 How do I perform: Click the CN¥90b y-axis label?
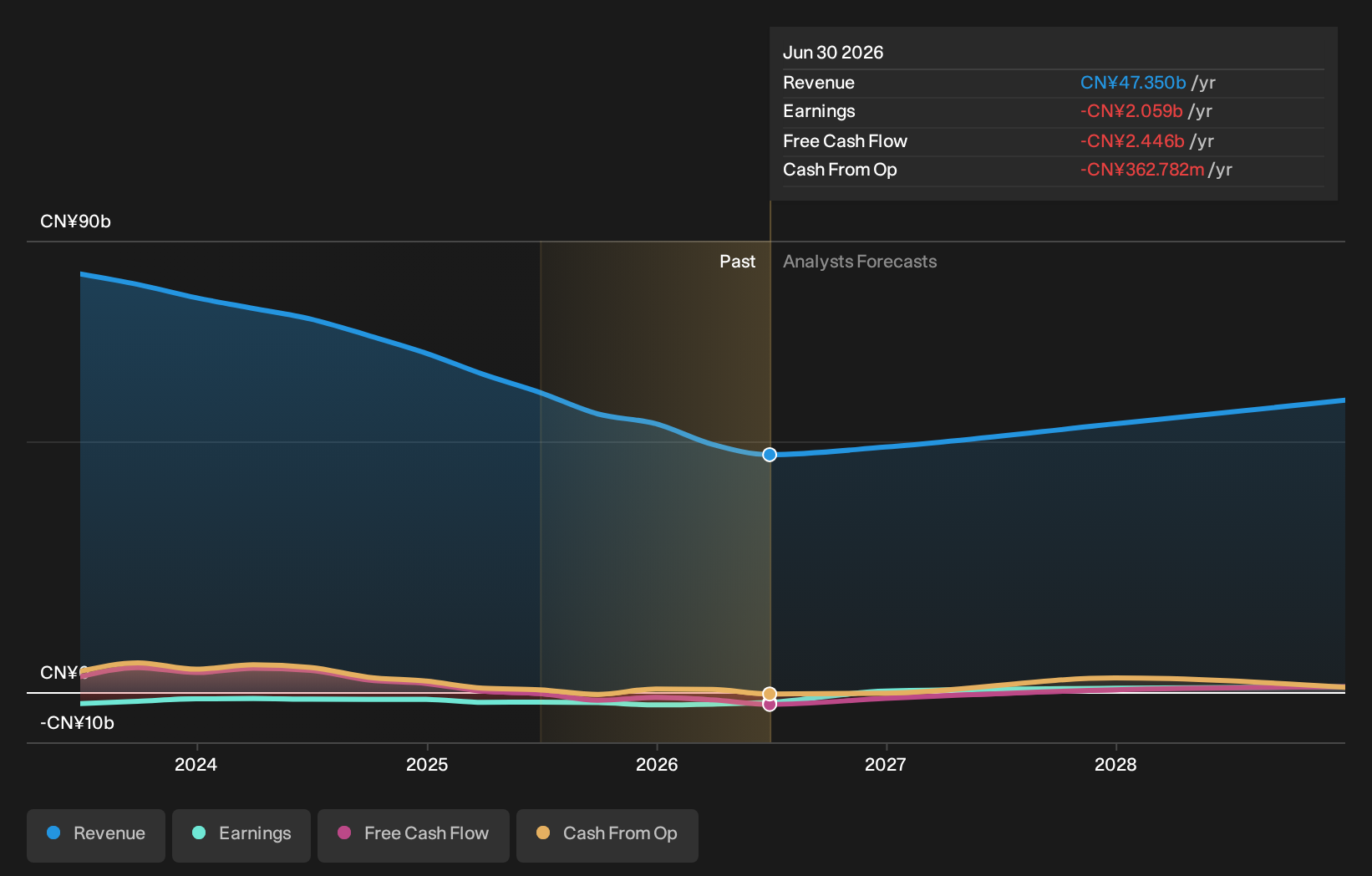tap(75, 222)
